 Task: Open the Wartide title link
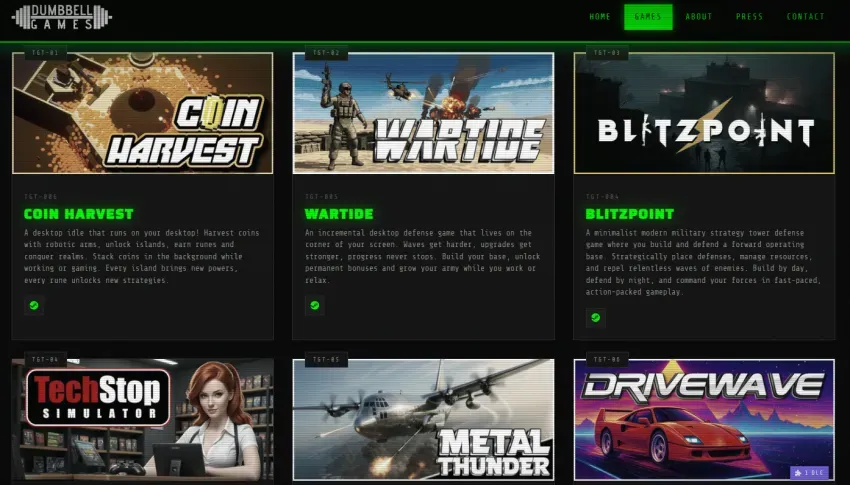(339, 214)
